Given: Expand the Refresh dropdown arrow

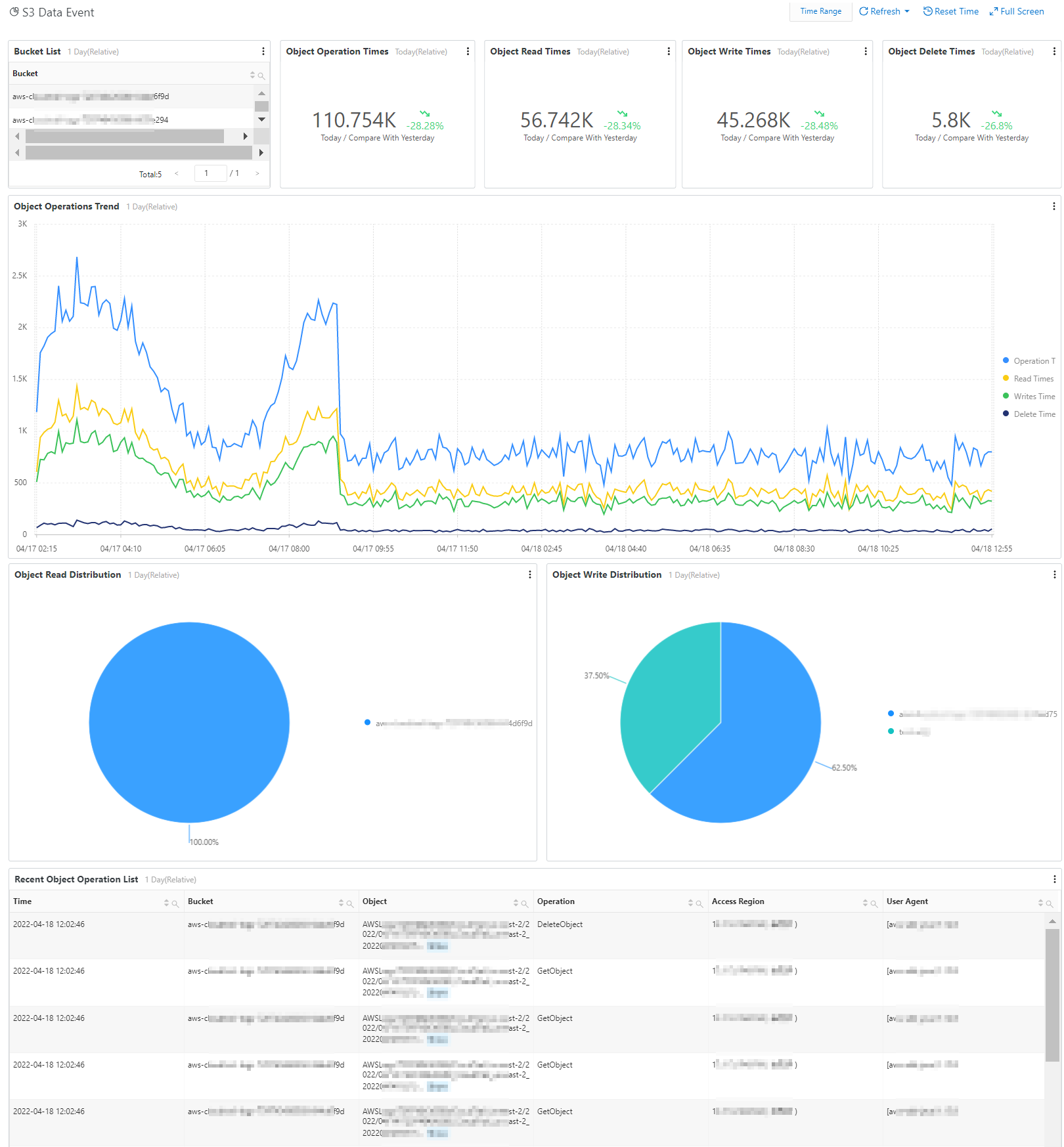Looking at the screenshot, I should coord(906,11).
